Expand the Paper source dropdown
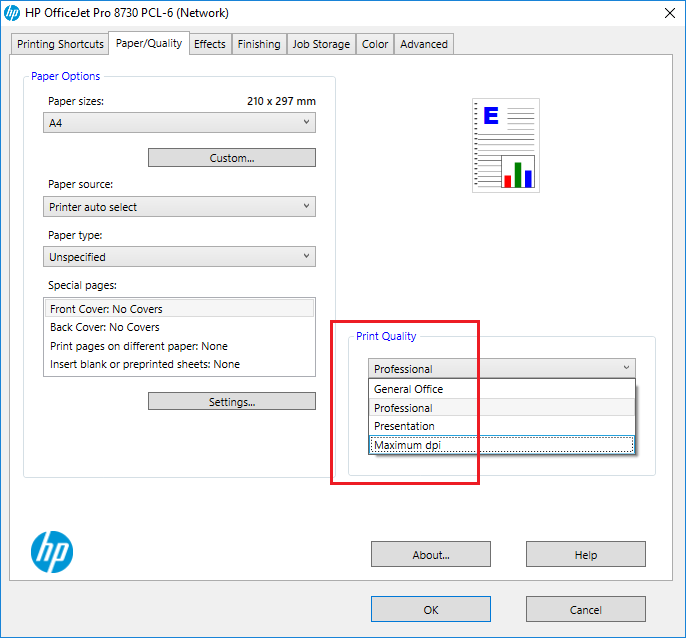Image resolution: width=686 pixels, height=638 pixels. coord(179,207)
